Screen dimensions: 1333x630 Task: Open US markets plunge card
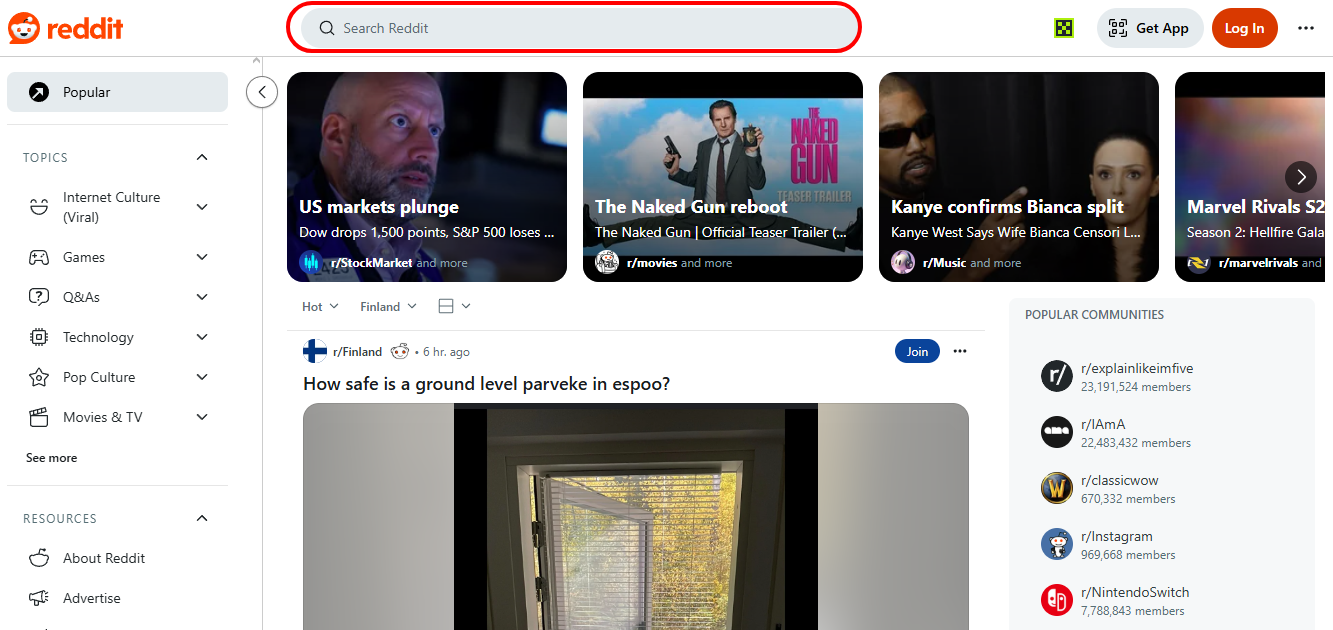click(x=427, y=177)
